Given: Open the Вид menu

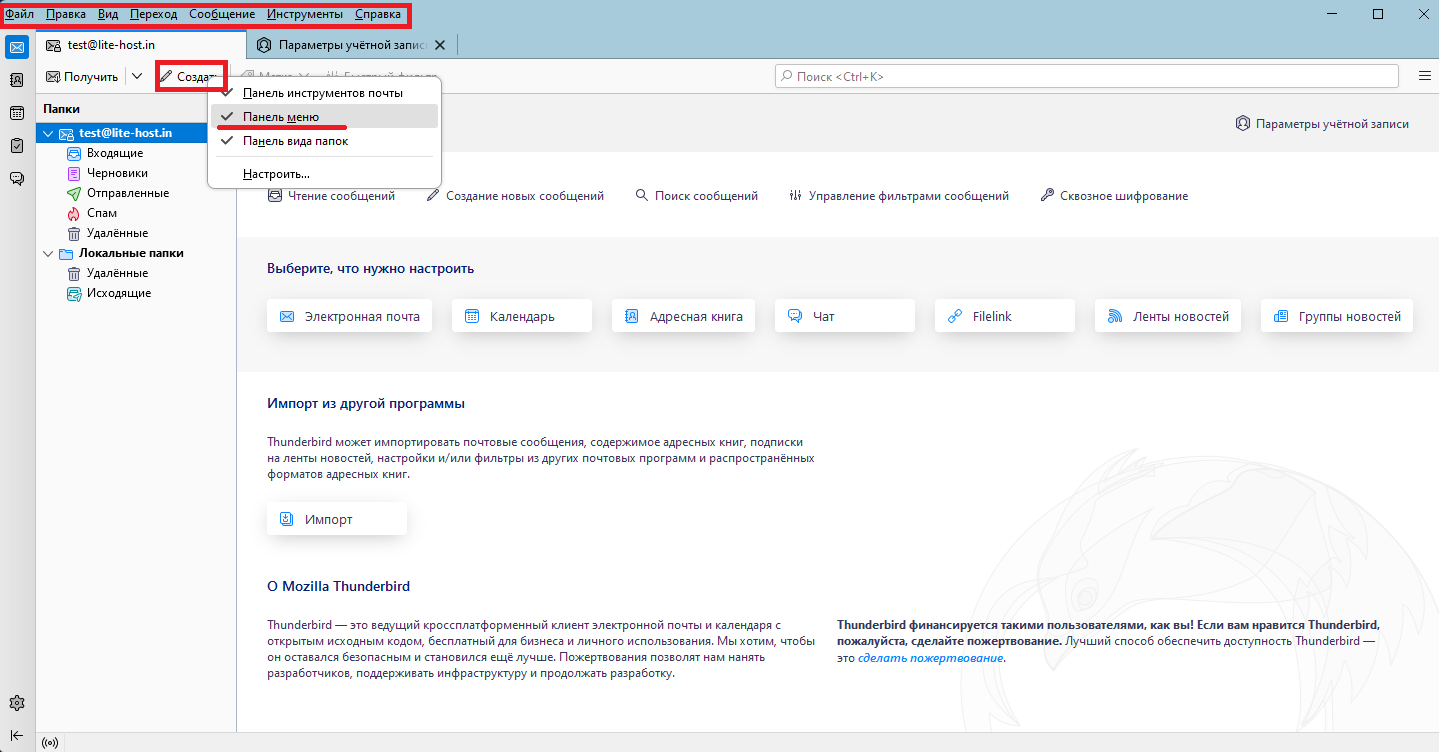Looking at the screenshot, I should [108, 14].
